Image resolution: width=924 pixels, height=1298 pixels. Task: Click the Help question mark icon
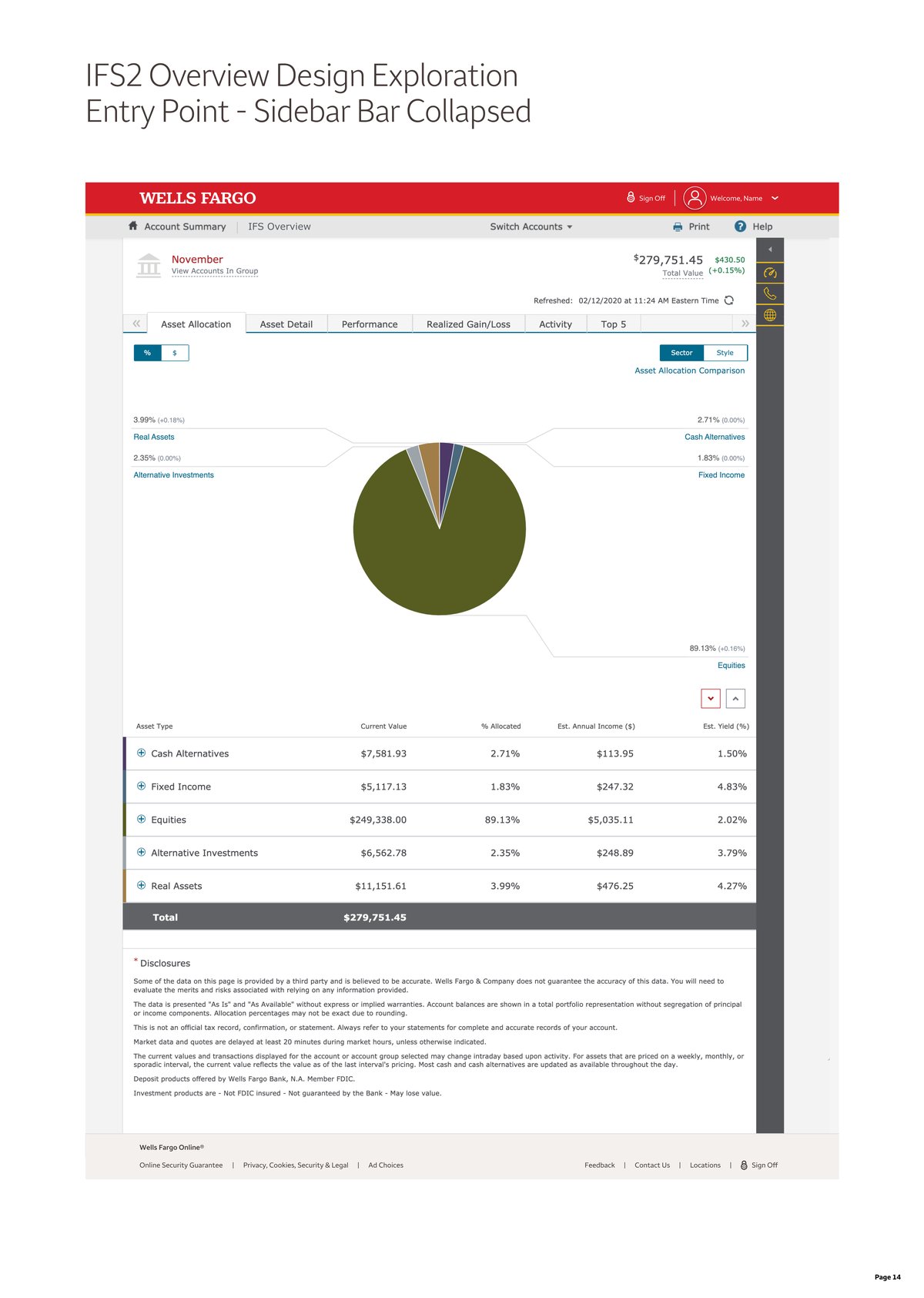coord(740,226)
